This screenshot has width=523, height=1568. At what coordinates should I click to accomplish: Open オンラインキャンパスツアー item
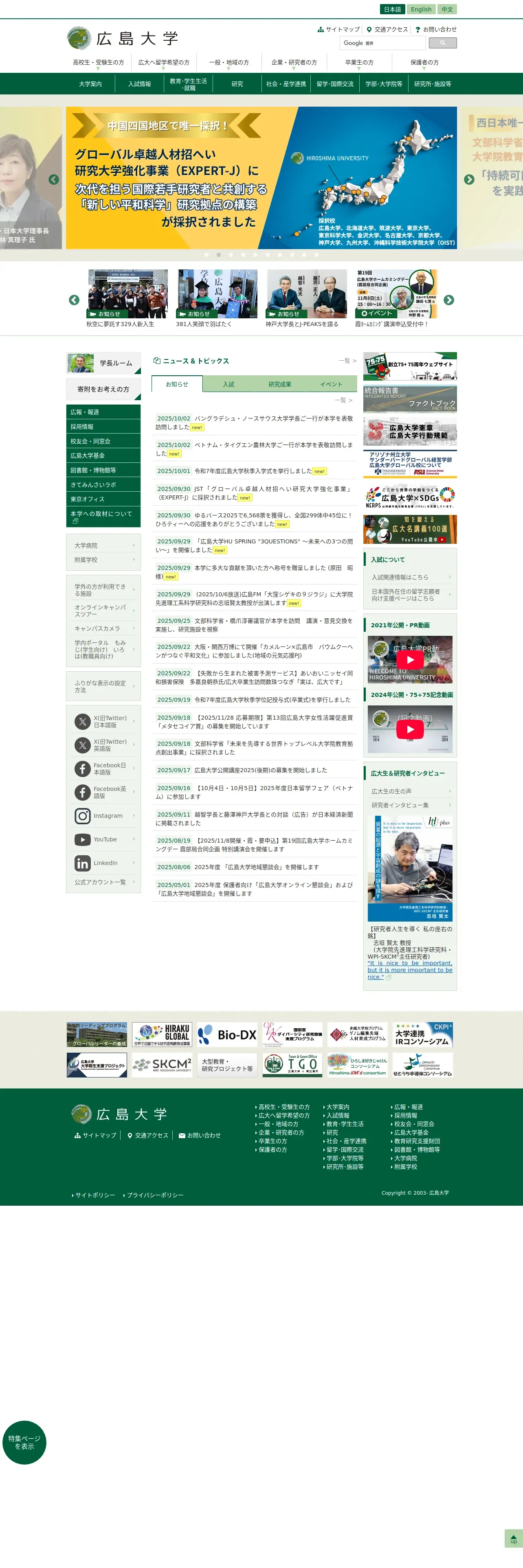(x=103, y=611)
